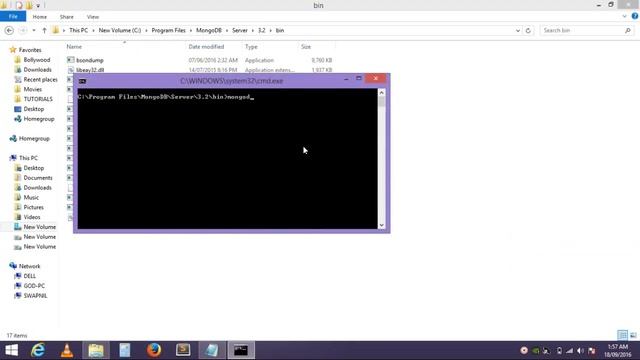Open Music under This PC
Image resolution: width=640 pixels, height=360 pixels.
pos(31,198)
